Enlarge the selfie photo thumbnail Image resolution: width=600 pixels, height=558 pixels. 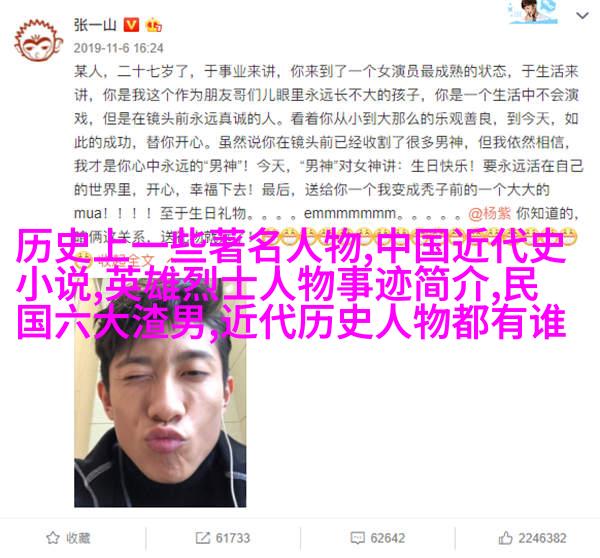click(x=160, y=392)
